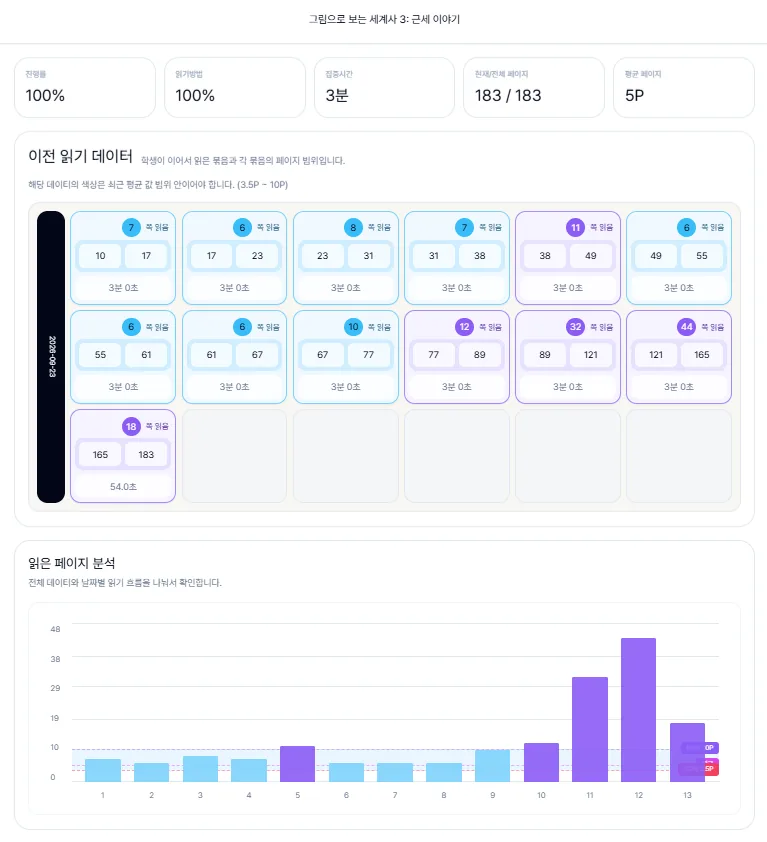Open the 집중시간 3분 stat card
The image size is (767, 842).
point(385,88)
